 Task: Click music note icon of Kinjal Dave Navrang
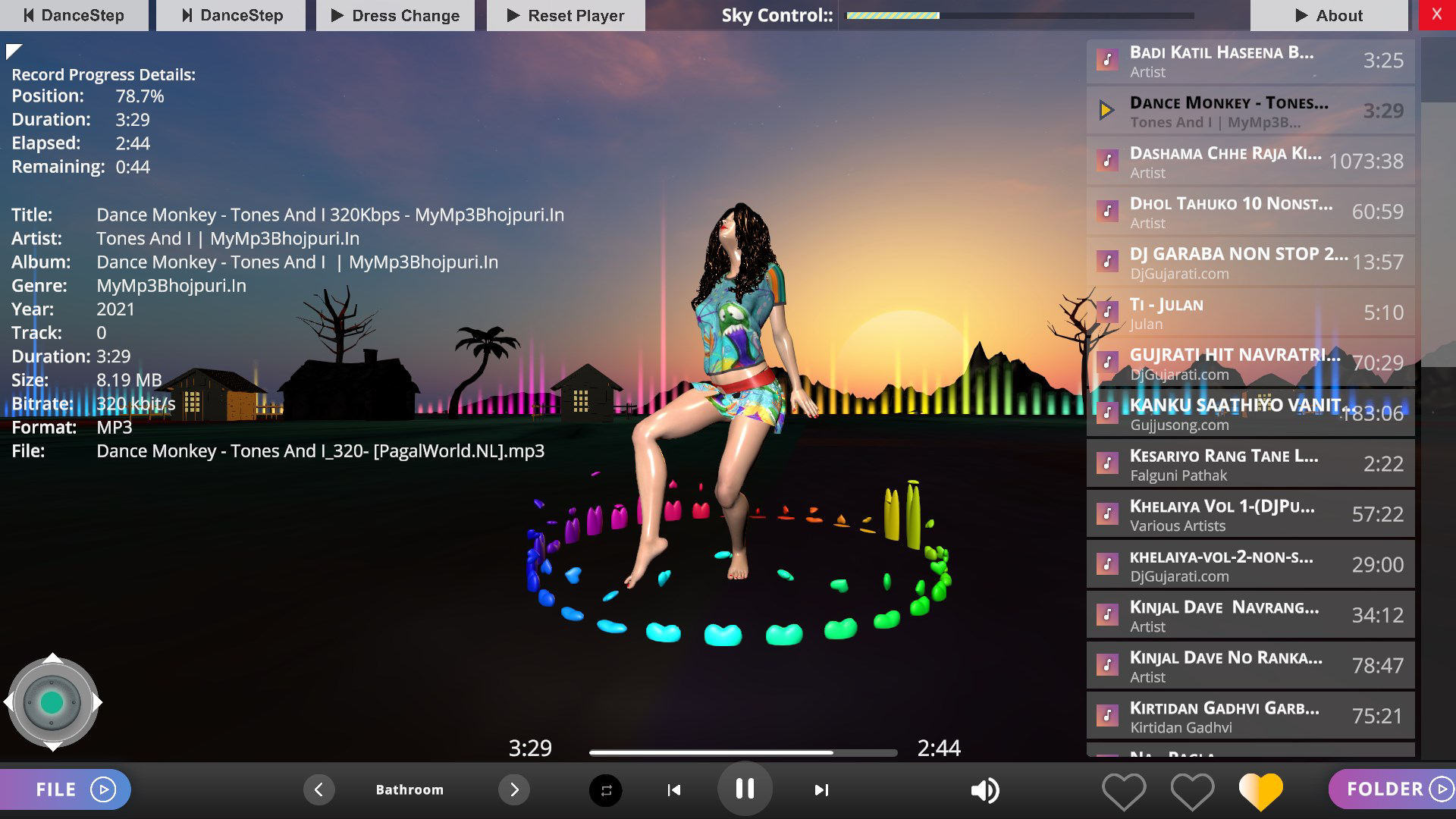1107,614
